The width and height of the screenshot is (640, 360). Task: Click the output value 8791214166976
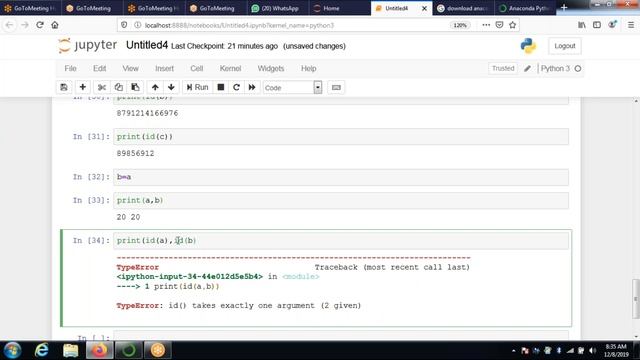(x=147, y=113)
